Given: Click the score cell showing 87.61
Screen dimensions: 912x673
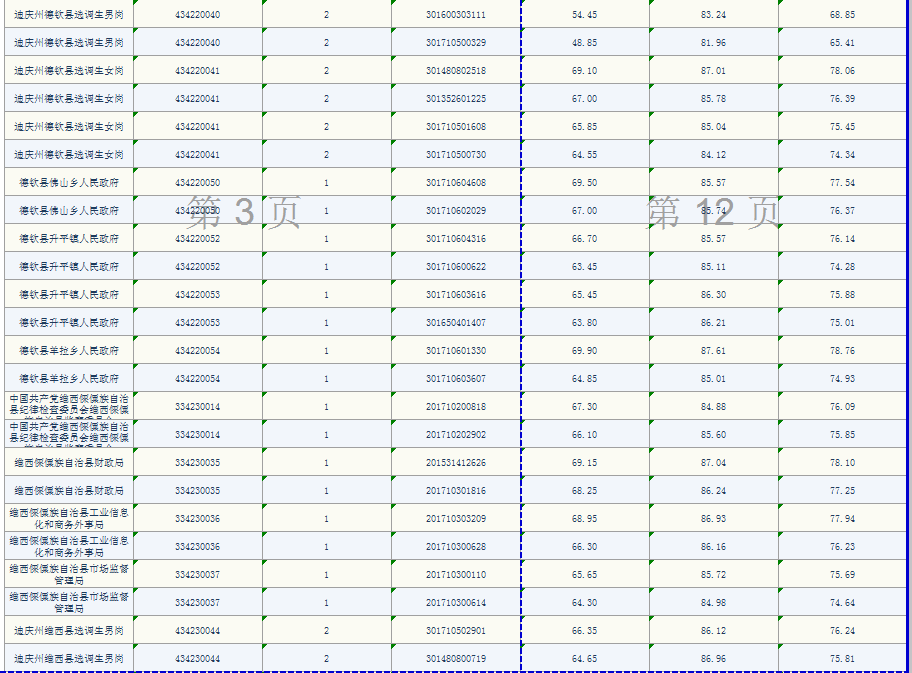Looking at the screenshot, I should [x=714, y=351].
